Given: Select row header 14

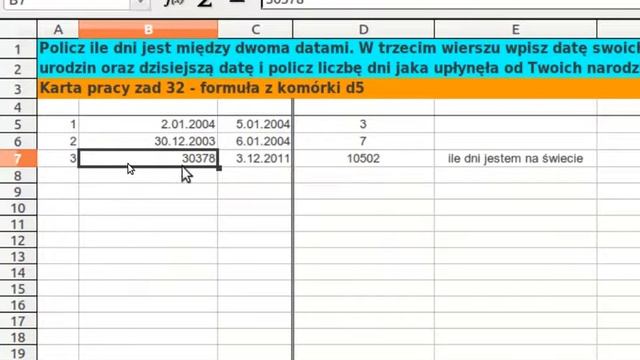Looking at the screenshot, I should tap(18, 273).
